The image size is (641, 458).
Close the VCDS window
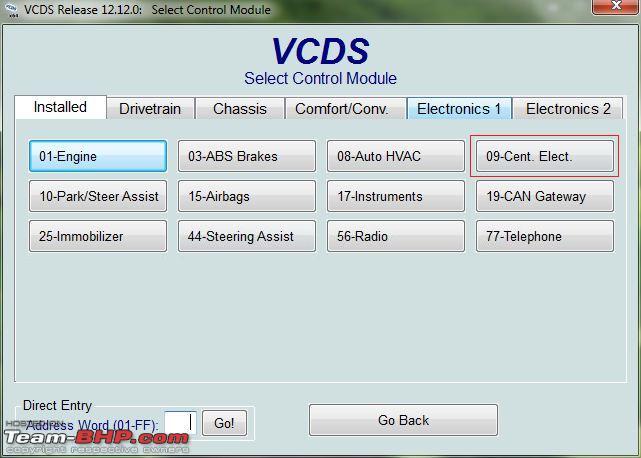pos(616,6)
